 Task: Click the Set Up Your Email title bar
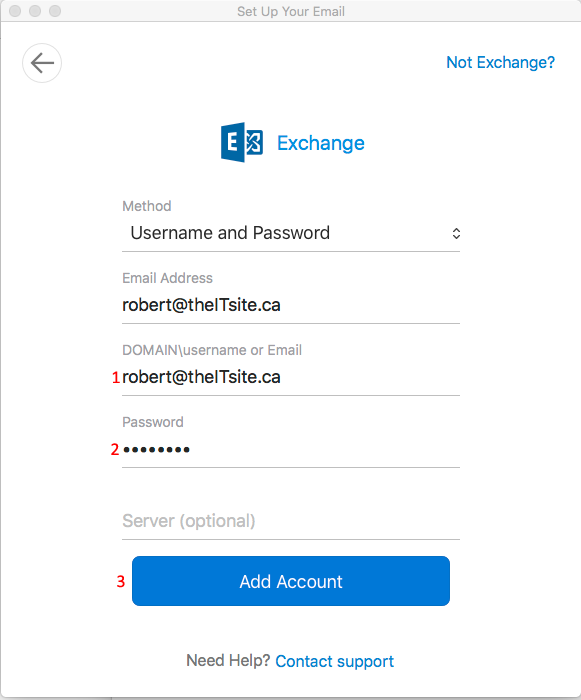pos(291,11)
